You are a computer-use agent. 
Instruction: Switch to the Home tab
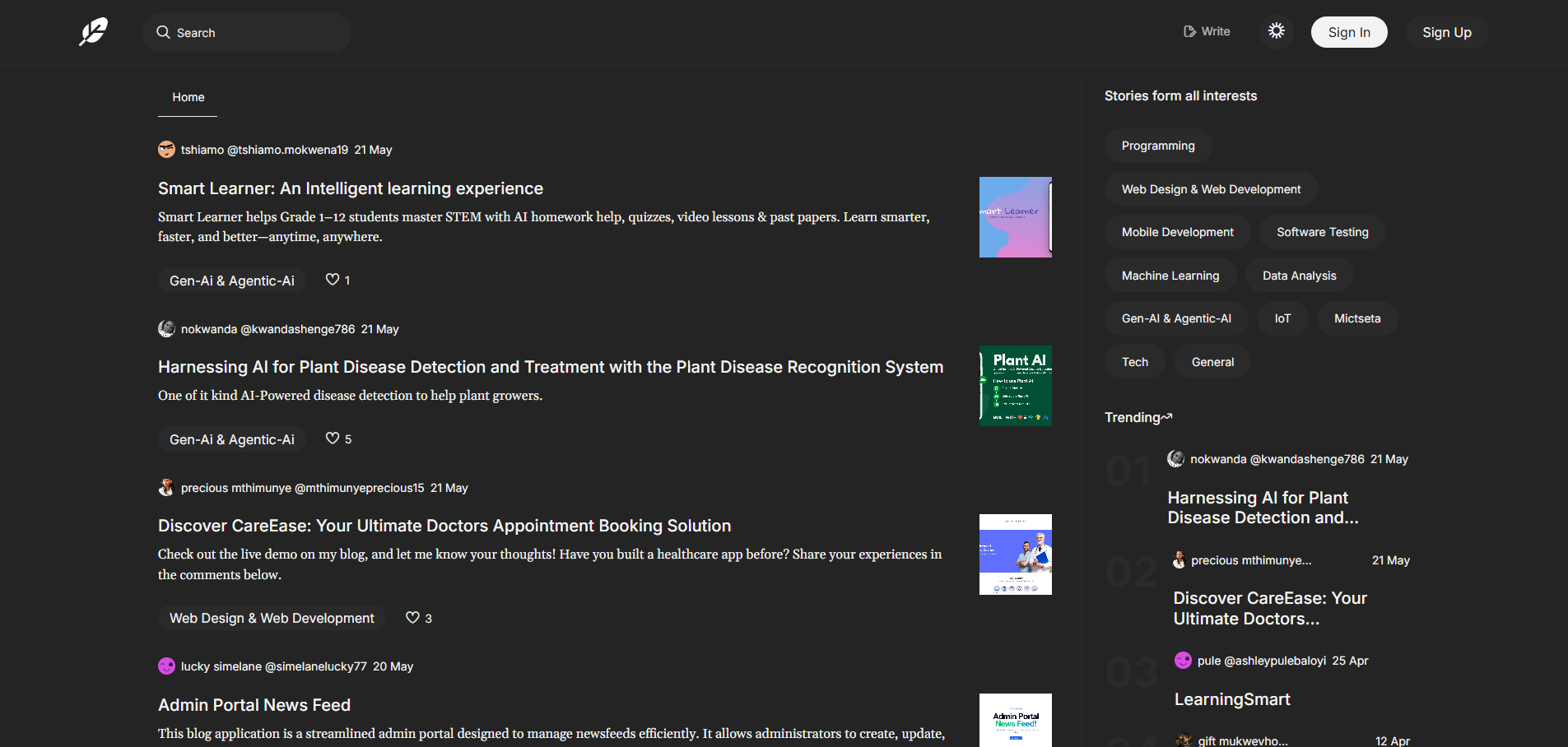point(188,97)
